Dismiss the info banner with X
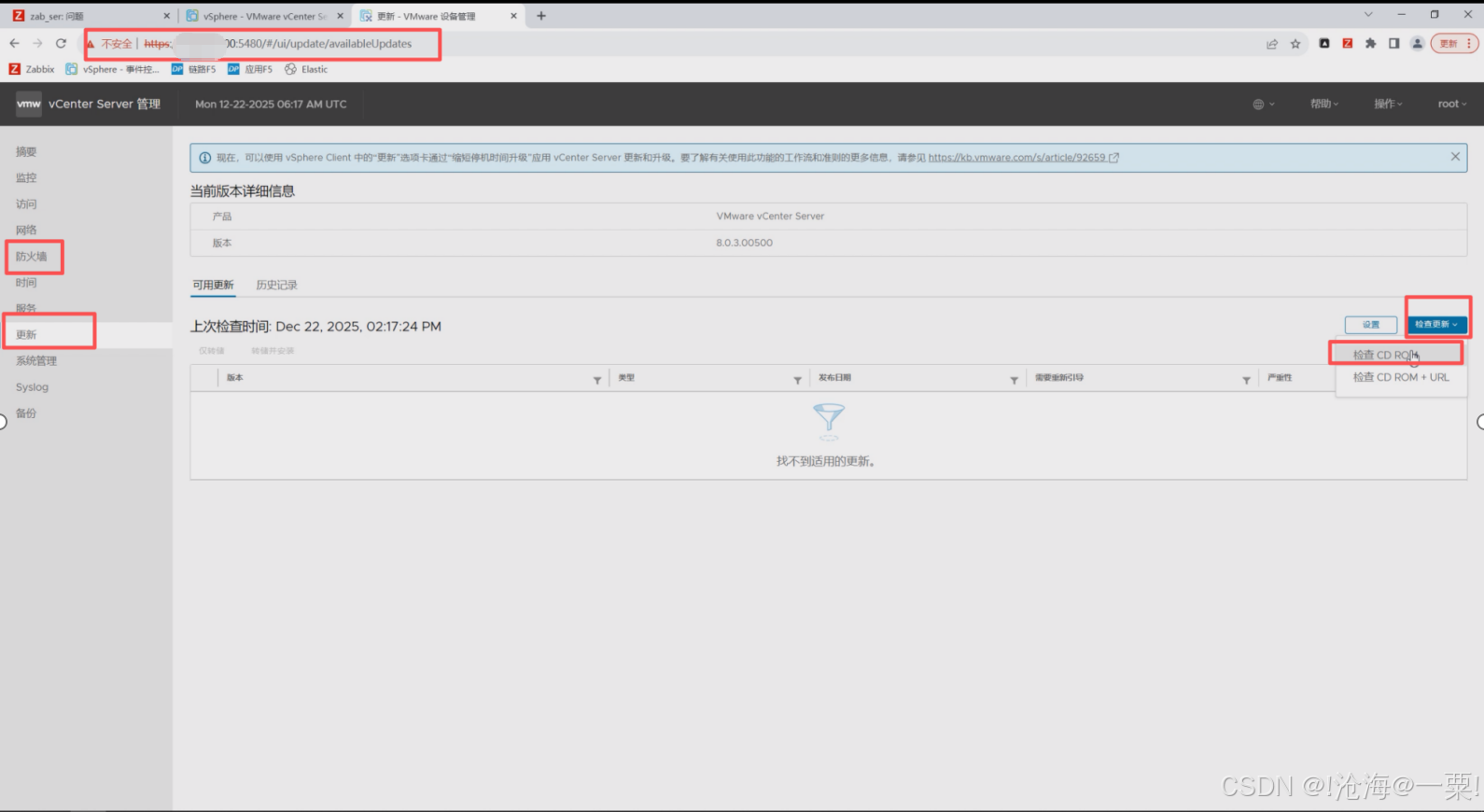1484x812 pixels. click(1455, 157)
